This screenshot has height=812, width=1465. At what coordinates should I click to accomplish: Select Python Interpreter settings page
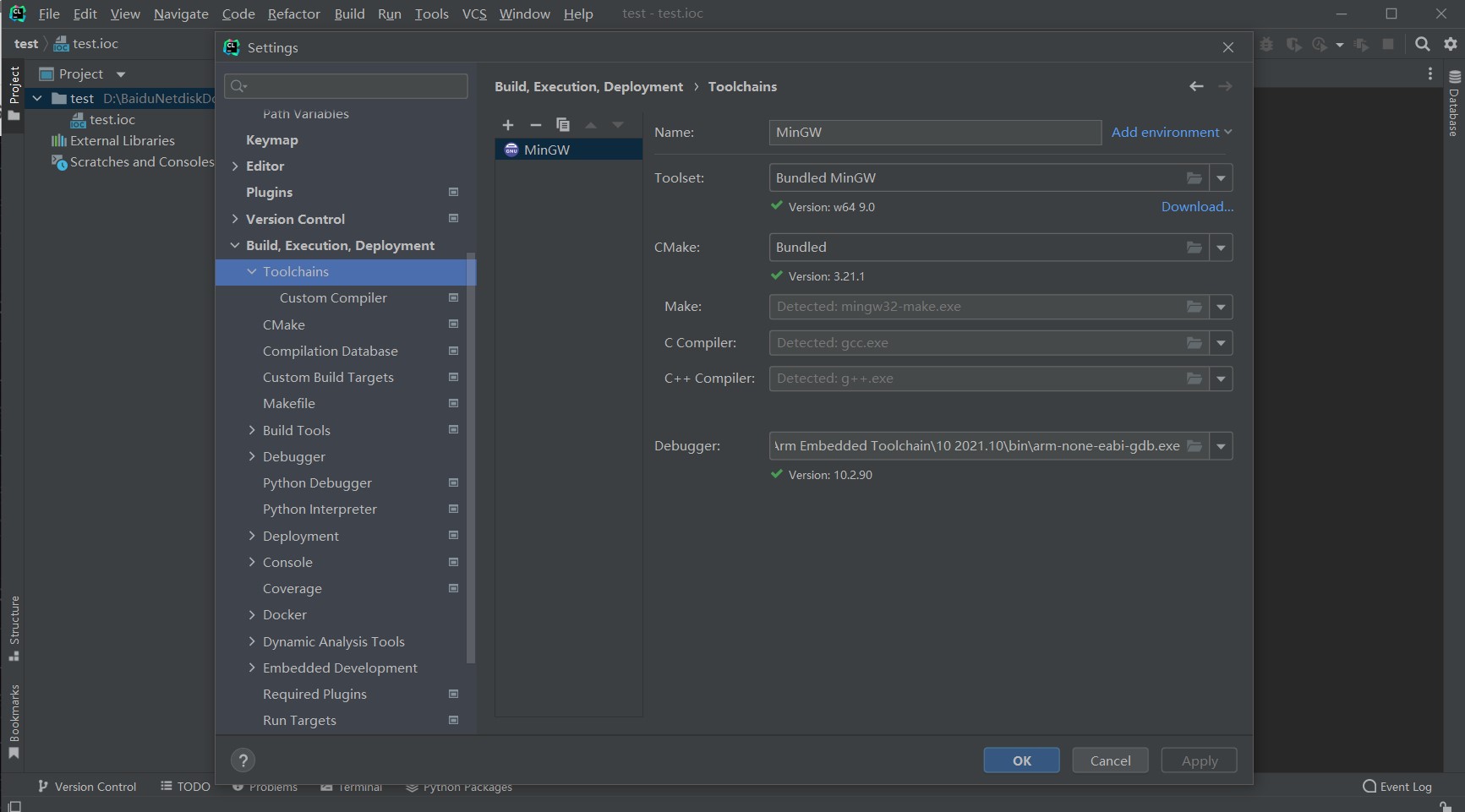click(x=320, y=510)
